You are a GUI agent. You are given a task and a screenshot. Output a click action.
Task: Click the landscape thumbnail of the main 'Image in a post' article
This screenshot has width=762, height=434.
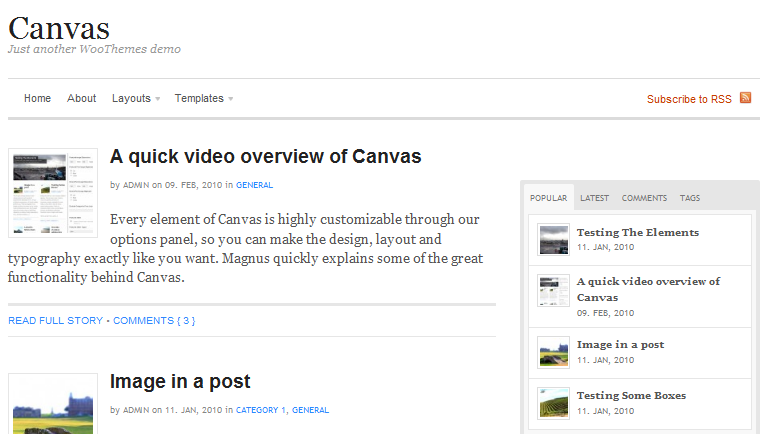pyautogui.click(x=53, y=404)
